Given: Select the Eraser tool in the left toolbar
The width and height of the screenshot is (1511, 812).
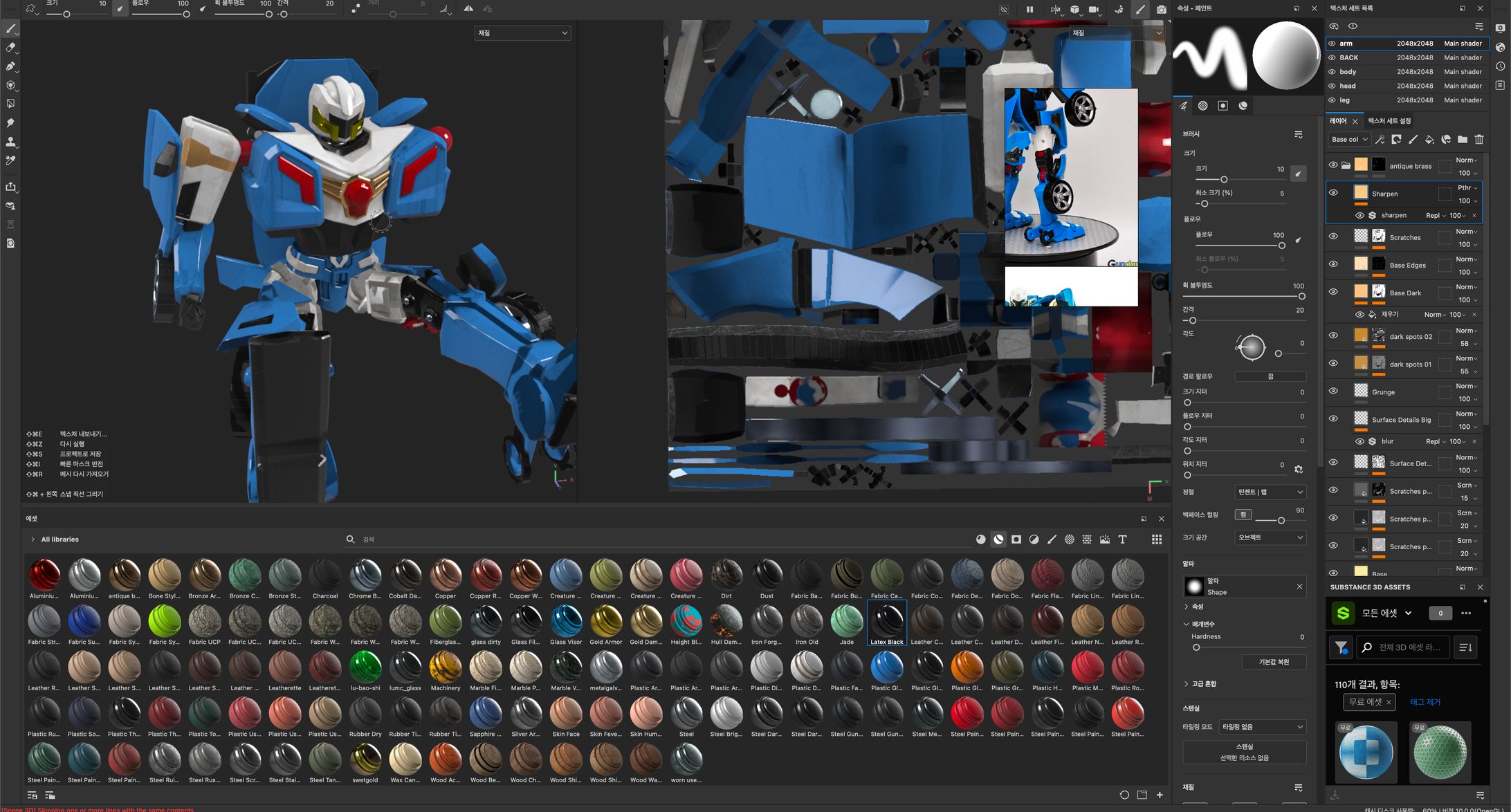Looking at the screenshot, I should tap(10, 48).
